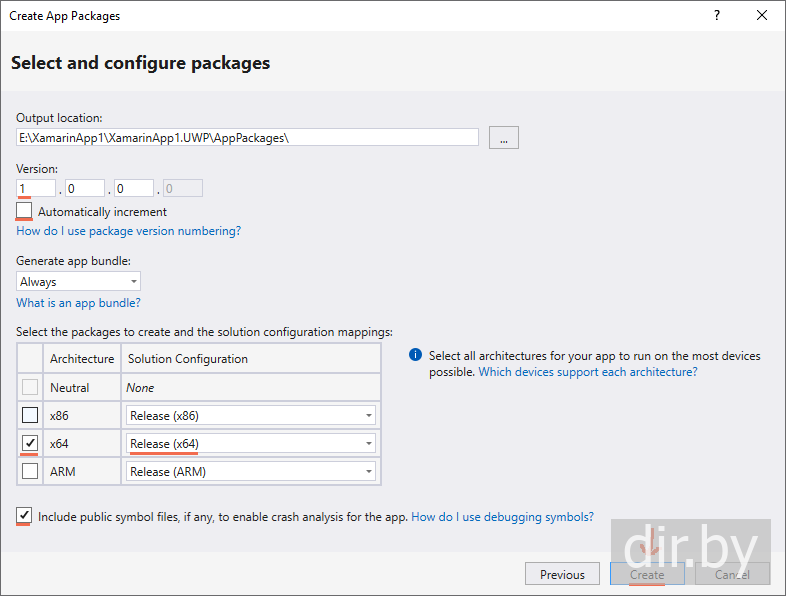Open How do I use debugging symbols link
The image size is (786, 596).
(x=502, y=517)
